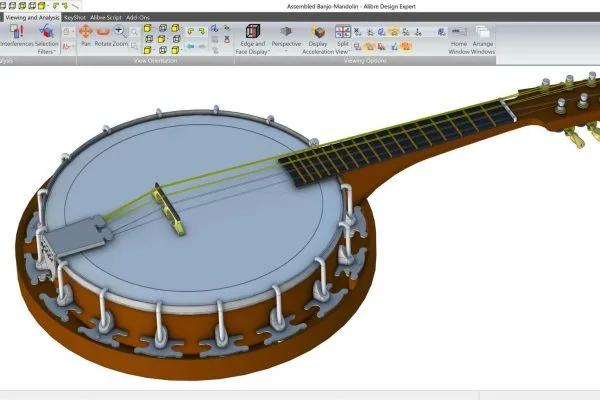Click the top-middle wireframe cube in the View Orientation grid
The height and width of the screenshot is (400, 600).
[x=163, y=28]
